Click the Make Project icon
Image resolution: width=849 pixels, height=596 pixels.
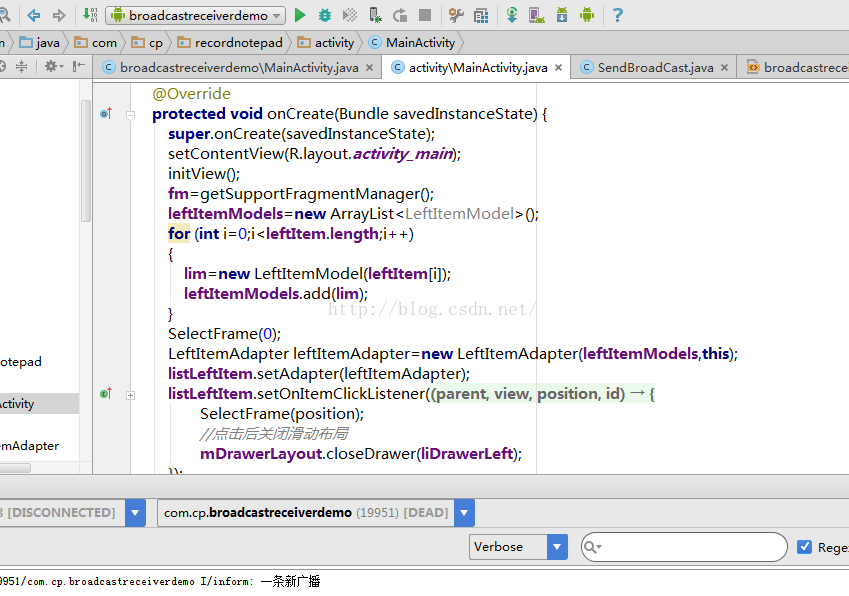90,15
